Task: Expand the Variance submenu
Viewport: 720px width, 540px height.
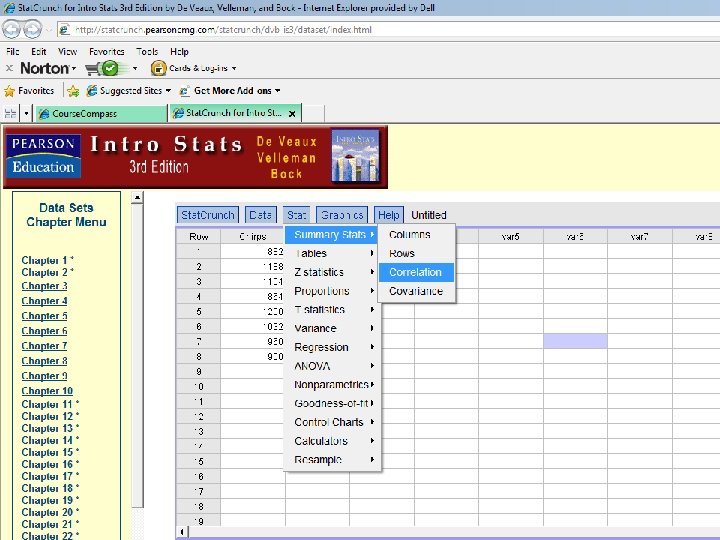Action: [332, 328]
